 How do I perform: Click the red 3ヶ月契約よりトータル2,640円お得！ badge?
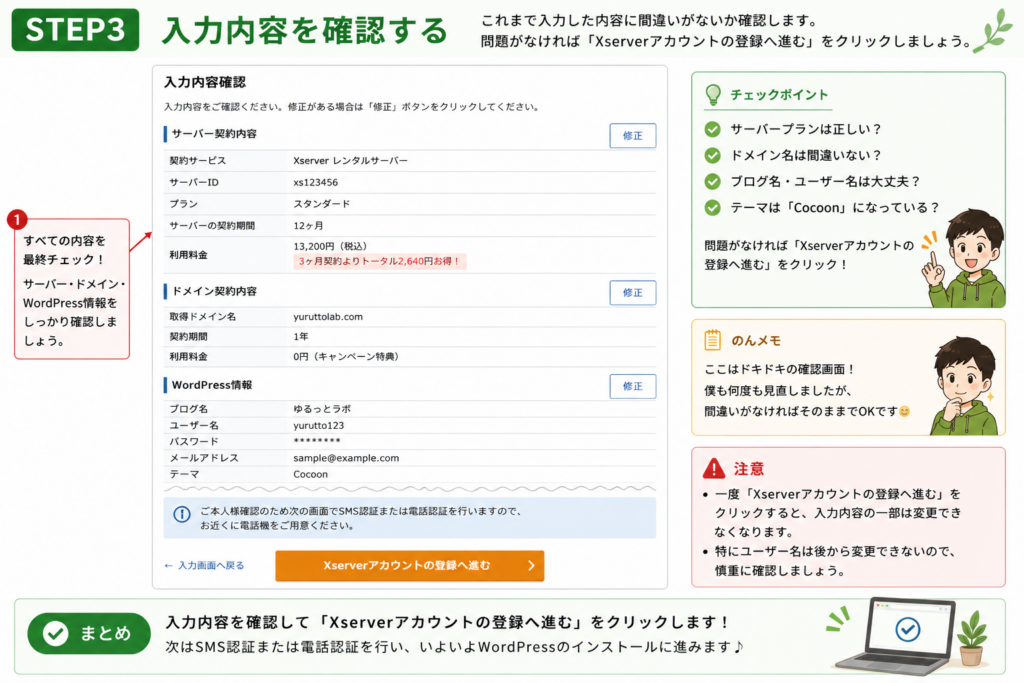pyautogui.click(x=379, y=261)
